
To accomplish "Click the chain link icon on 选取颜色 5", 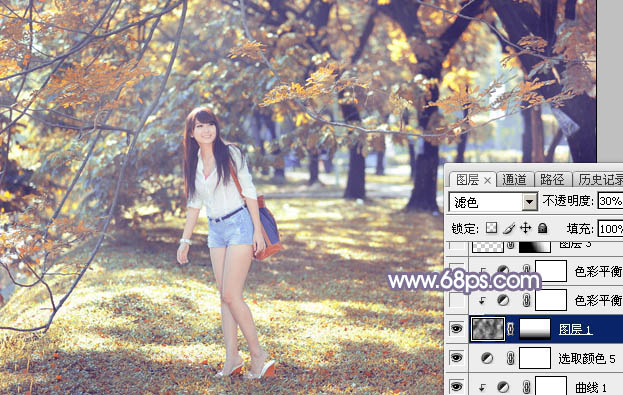I will (511, 358).
